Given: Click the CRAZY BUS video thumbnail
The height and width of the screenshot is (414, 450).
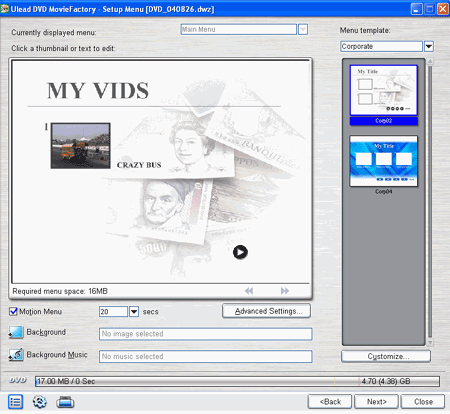Looking at the screenshot, I should coord(80,146).
